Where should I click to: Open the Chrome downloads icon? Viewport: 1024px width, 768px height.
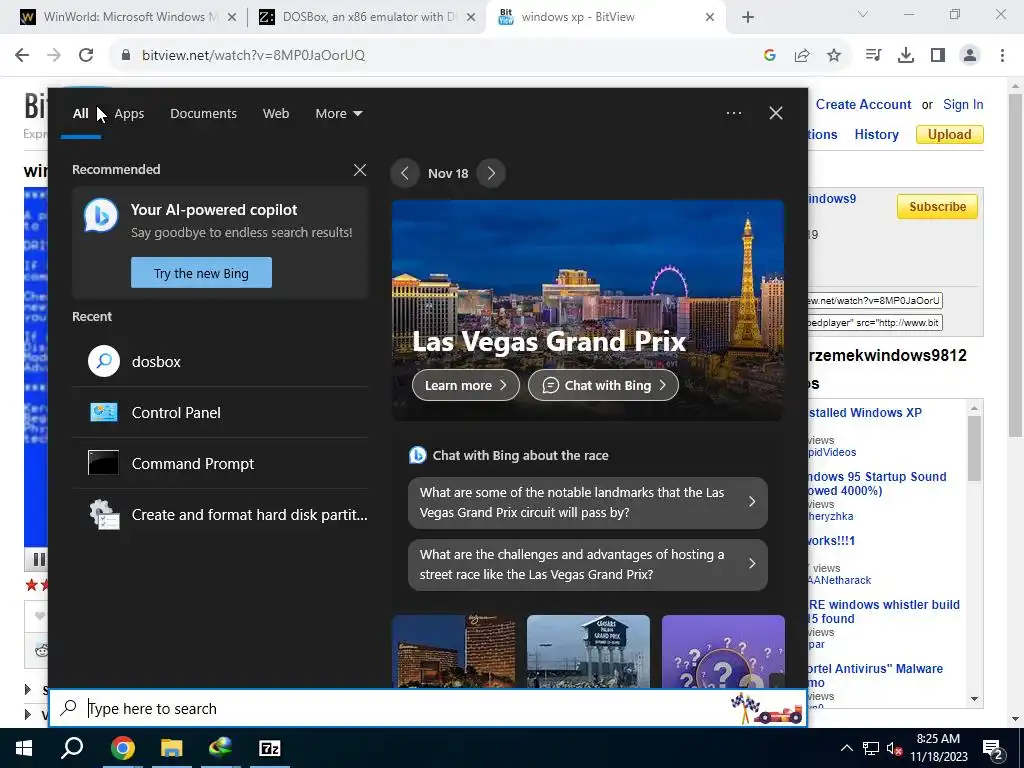(x=906, y=56)
